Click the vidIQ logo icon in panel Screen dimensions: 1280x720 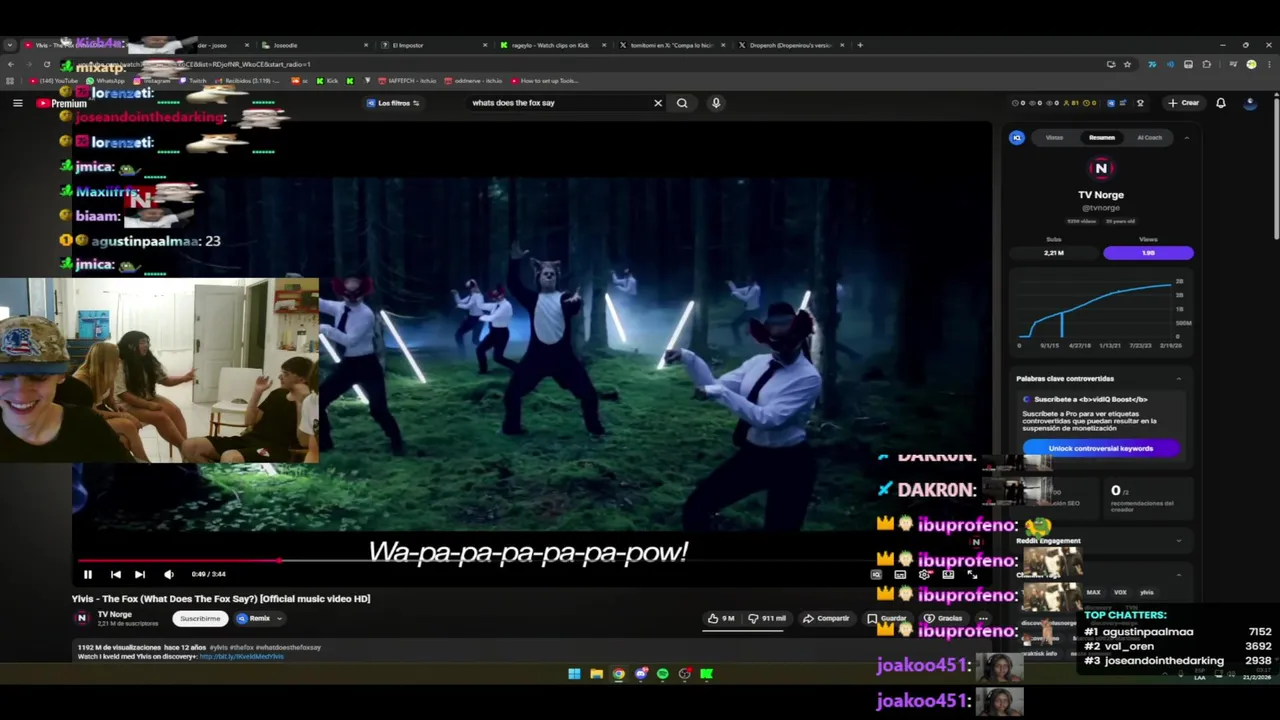[1017, 137]
